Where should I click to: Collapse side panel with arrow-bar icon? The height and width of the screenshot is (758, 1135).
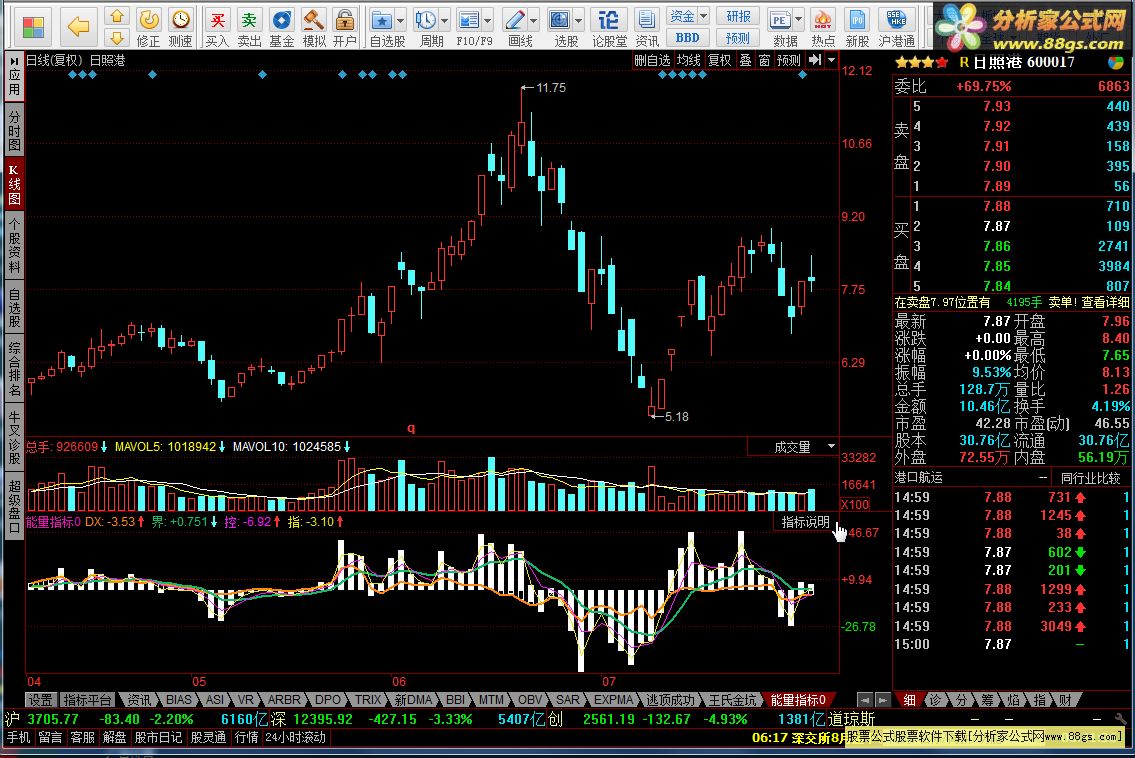coord(815,60)
